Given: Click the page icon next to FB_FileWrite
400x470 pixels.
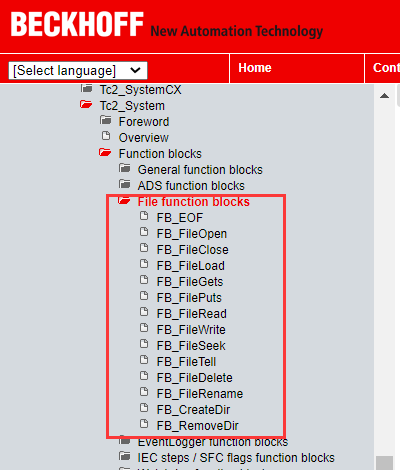Looking at the screenshot, I should point(144,328).
